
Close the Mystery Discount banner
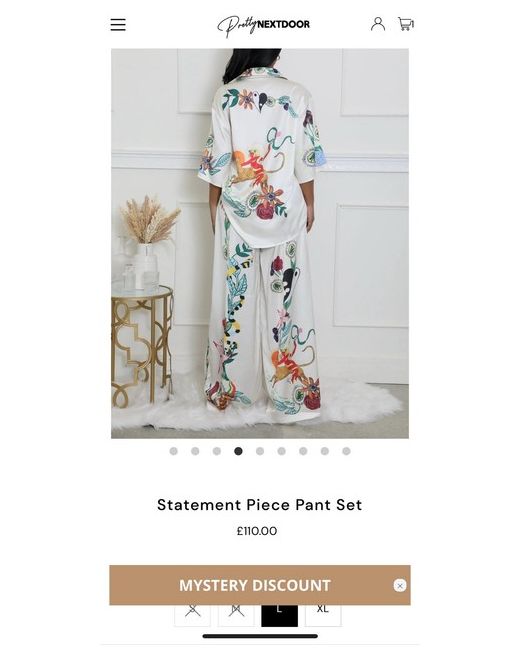[400, 585]
